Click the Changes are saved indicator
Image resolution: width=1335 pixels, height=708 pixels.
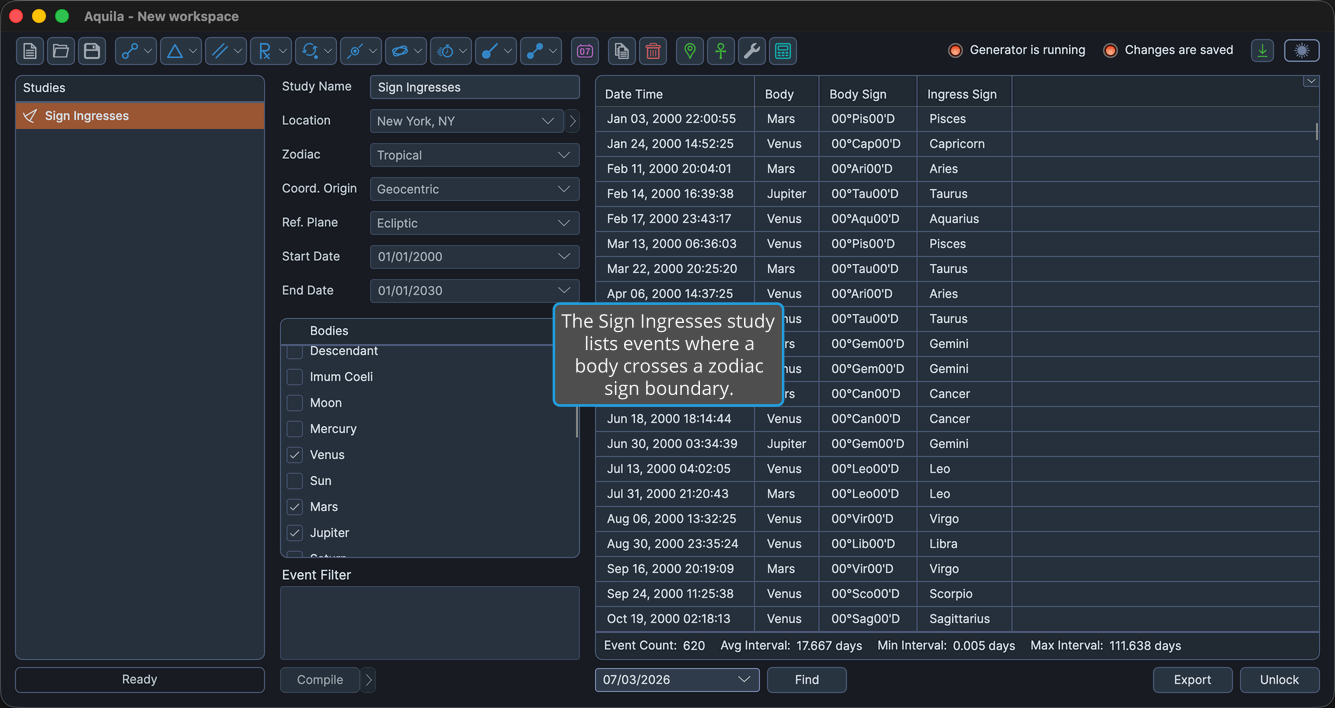tap(1168, 50)
